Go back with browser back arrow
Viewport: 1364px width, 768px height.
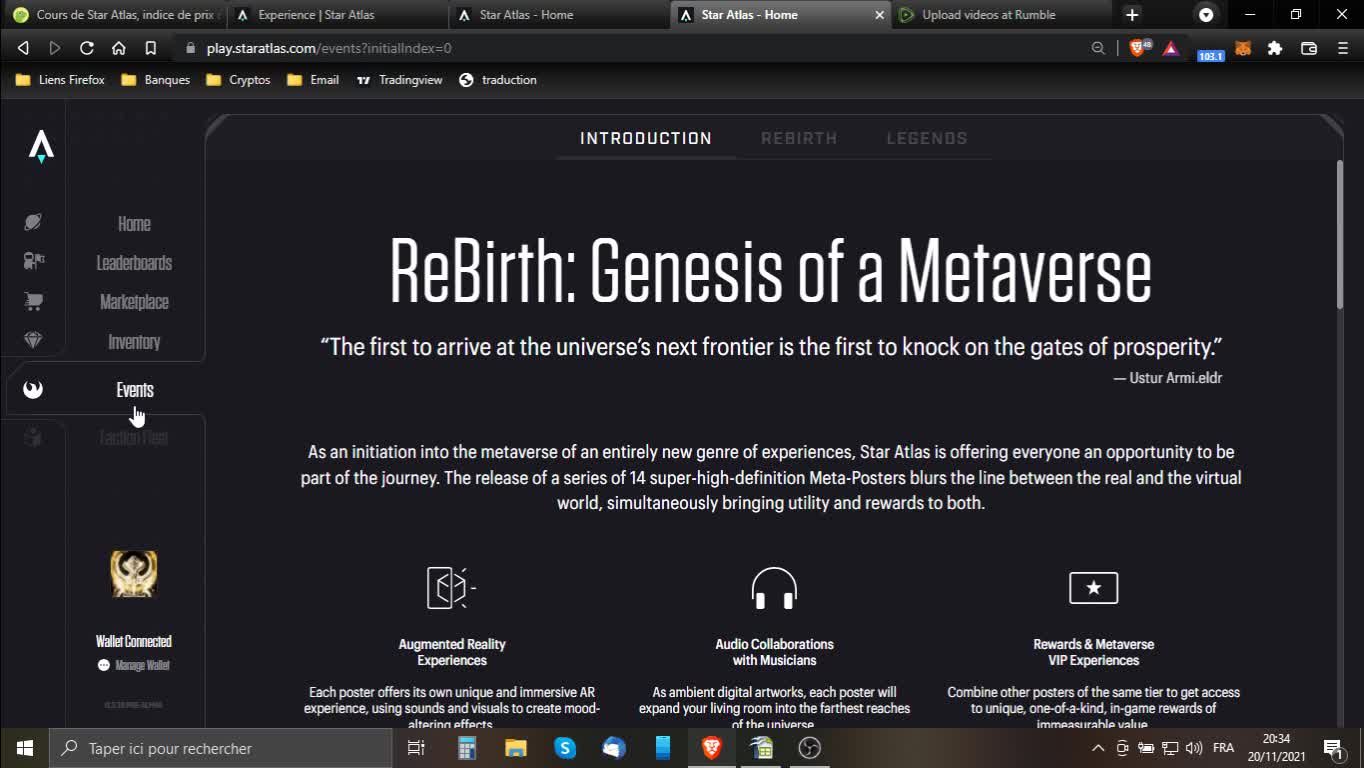coord(23,48)
